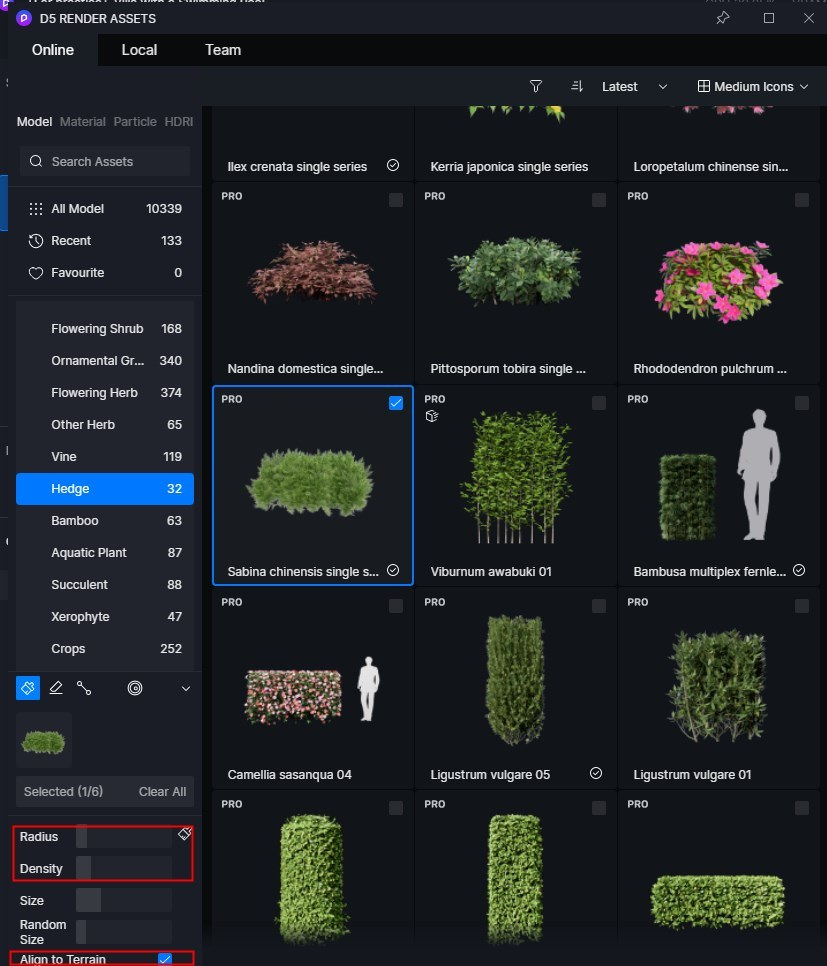
Task: Switch to the Local tab
Action: 139,50
